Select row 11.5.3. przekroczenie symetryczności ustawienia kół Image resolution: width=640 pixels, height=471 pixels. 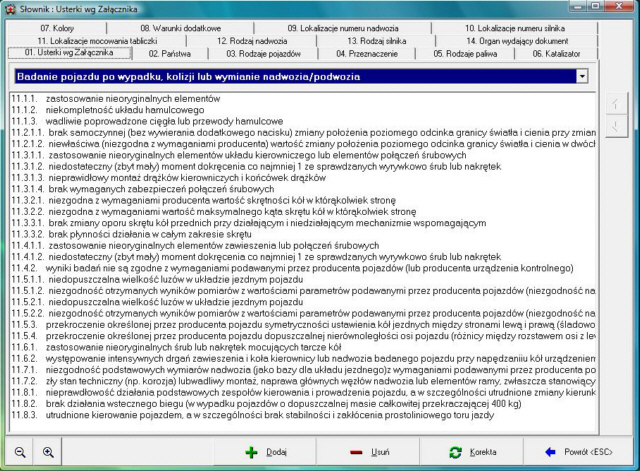pos(303,324)
